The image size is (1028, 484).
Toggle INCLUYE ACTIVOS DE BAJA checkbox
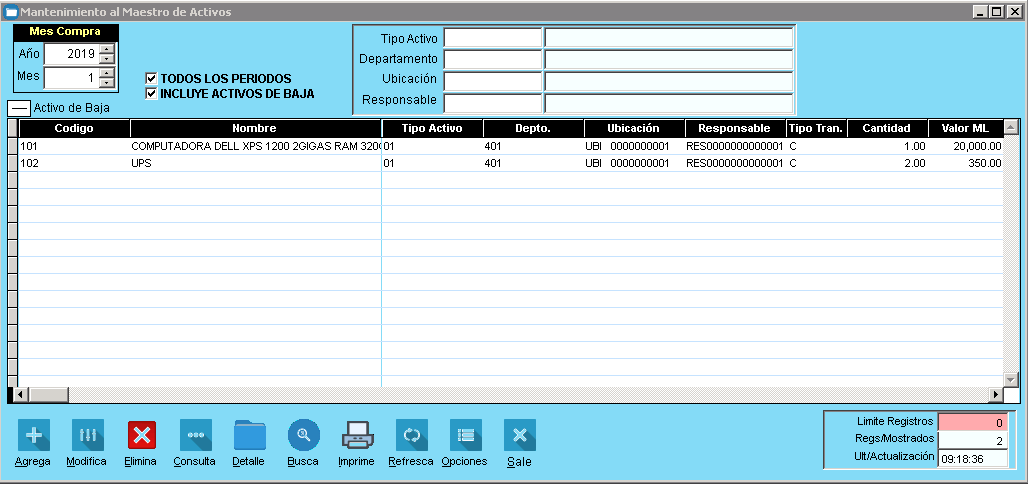pos(152,94)
